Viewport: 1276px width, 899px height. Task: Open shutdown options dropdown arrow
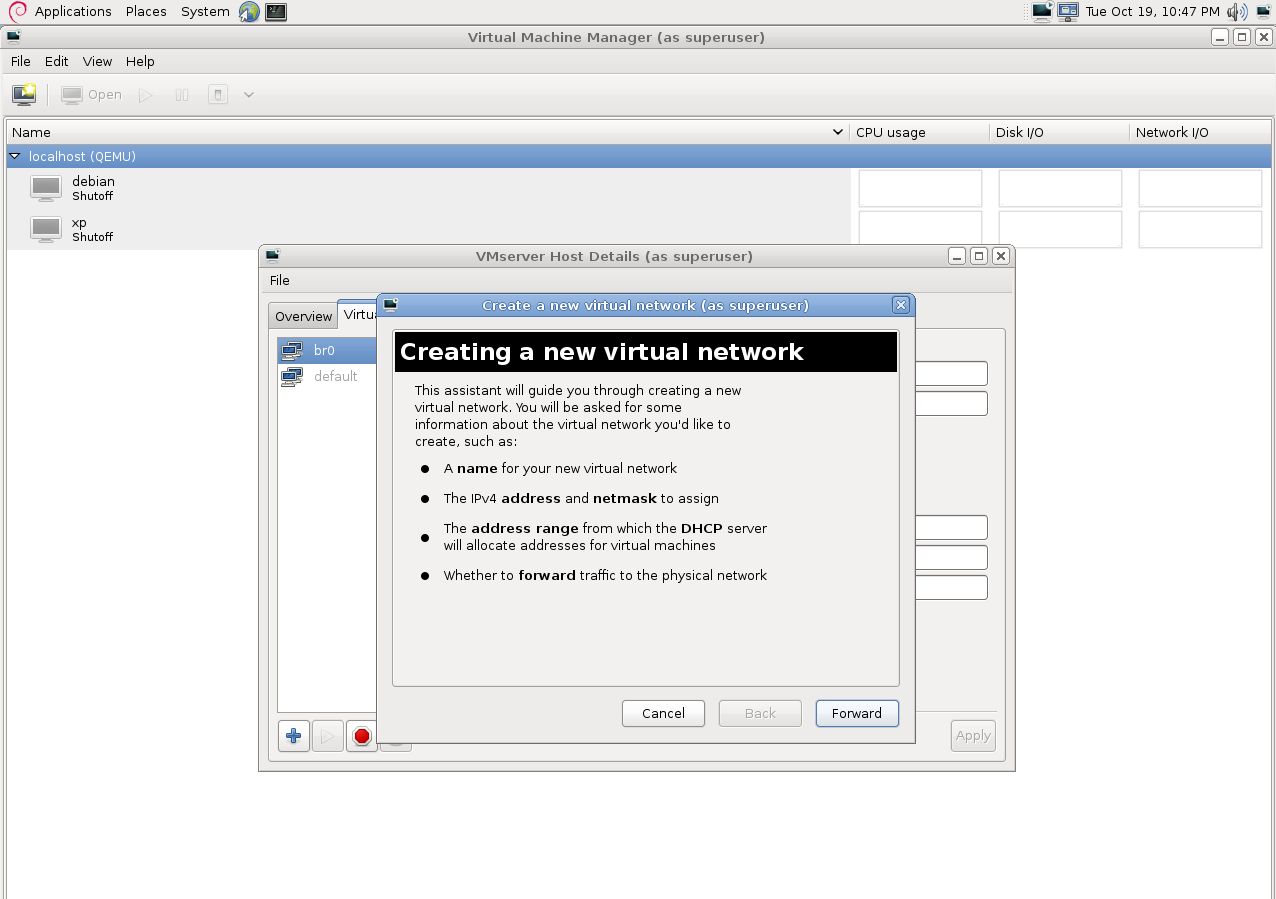249,95
